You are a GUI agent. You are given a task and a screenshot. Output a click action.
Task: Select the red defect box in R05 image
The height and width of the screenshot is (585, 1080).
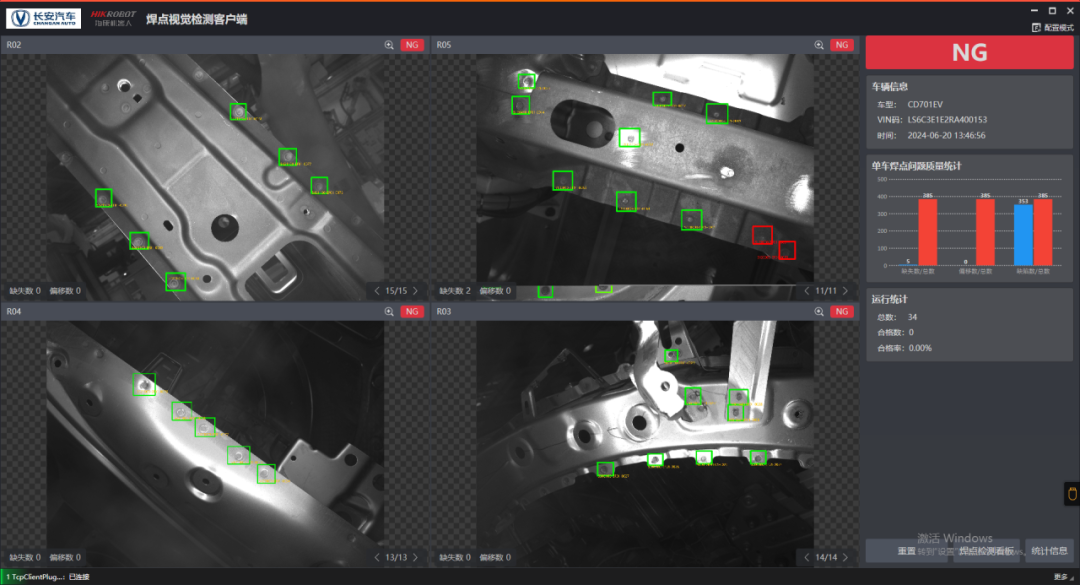pyautogui.click(x=762, y=235)
